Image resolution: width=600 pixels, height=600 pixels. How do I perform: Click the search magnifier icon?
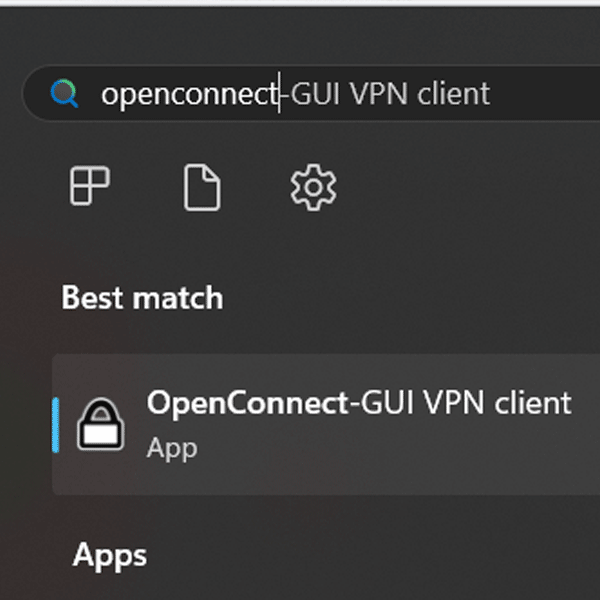tap(64, 94)
